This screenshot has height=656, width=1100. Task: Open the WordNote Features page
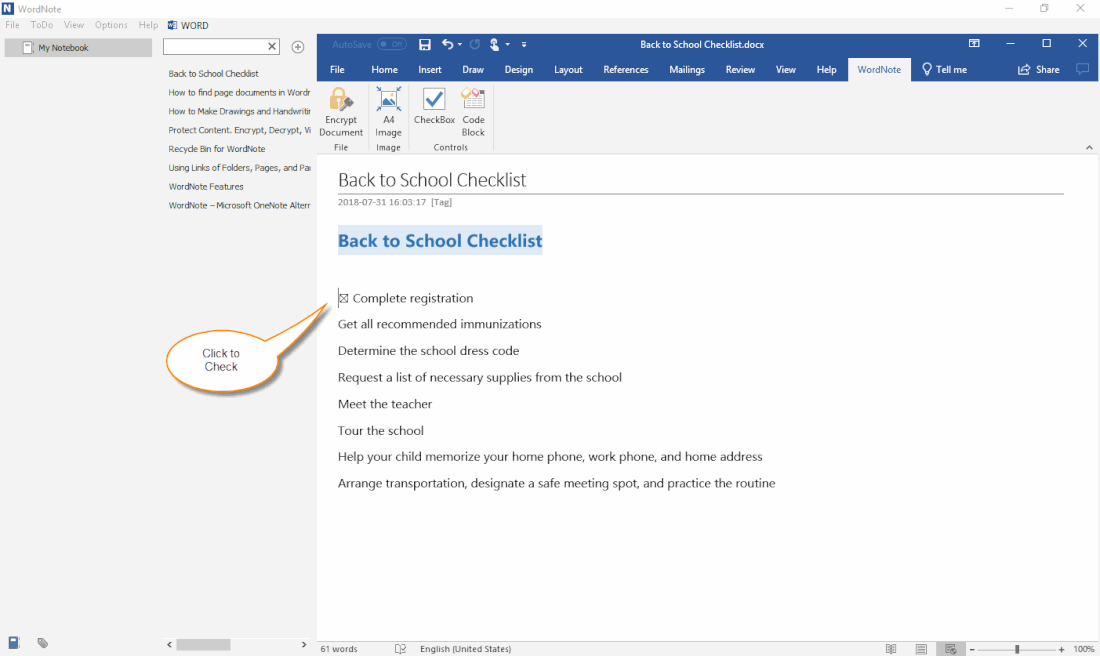(206, 186)
